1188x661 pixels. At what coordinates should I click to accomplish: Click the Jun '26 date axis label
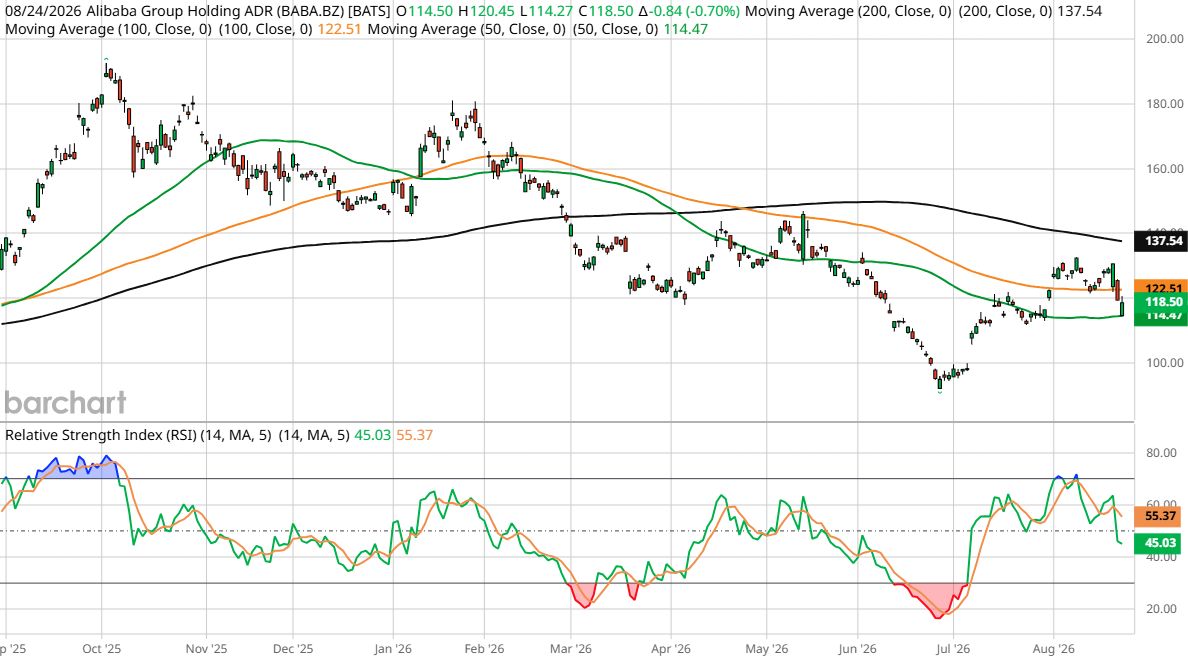(x=858, y=649)
